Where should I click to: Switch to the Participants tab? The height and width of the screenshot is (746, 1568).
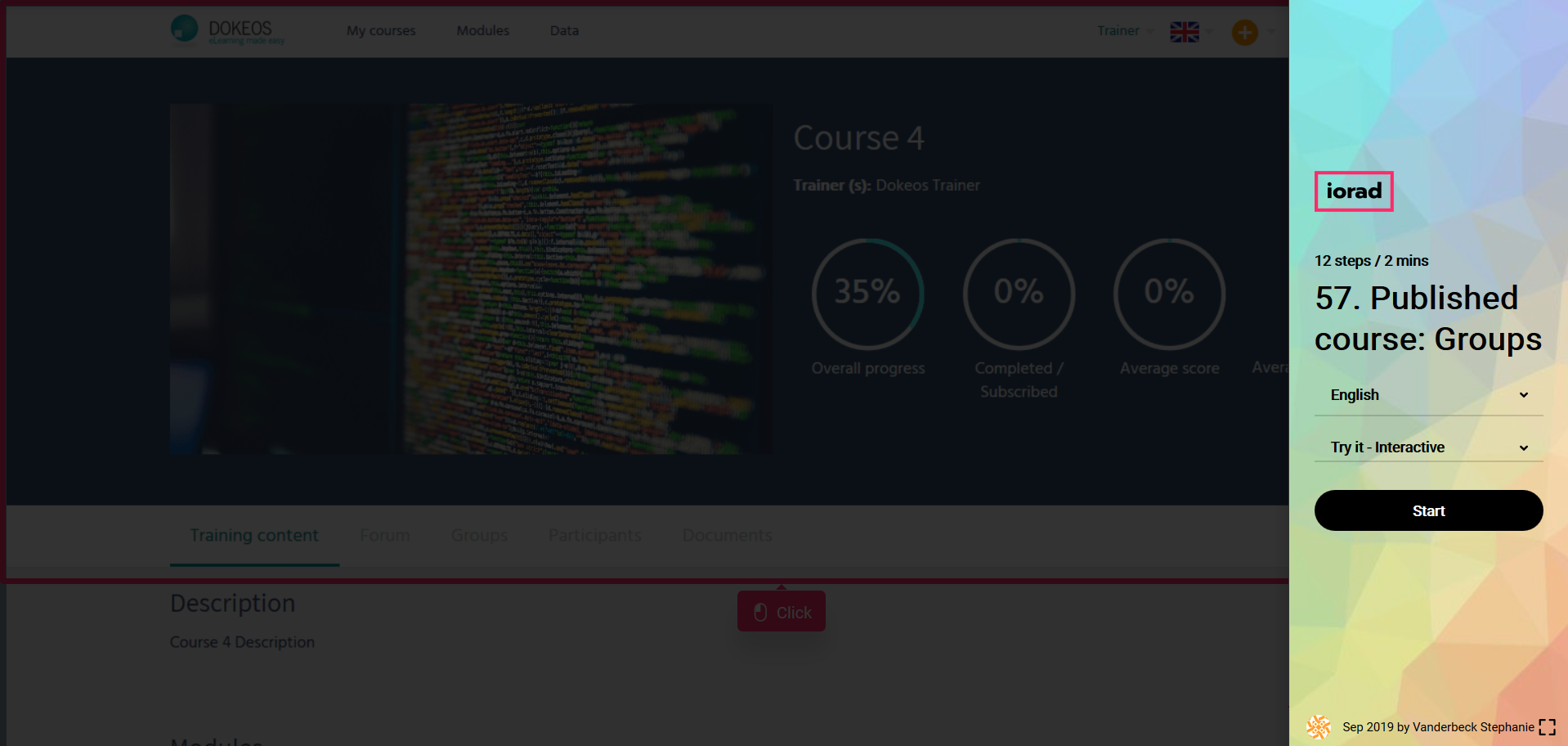(x=594, y=536)
